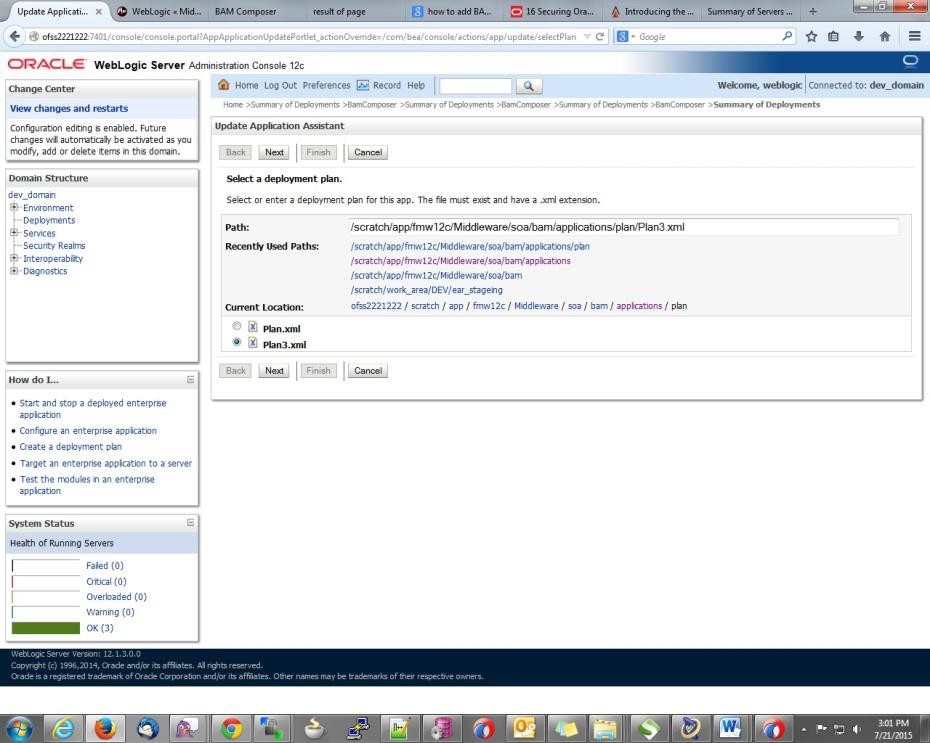930x743 pixels.
Task: Close the Update Application tab
Action: tap(98, 11)
